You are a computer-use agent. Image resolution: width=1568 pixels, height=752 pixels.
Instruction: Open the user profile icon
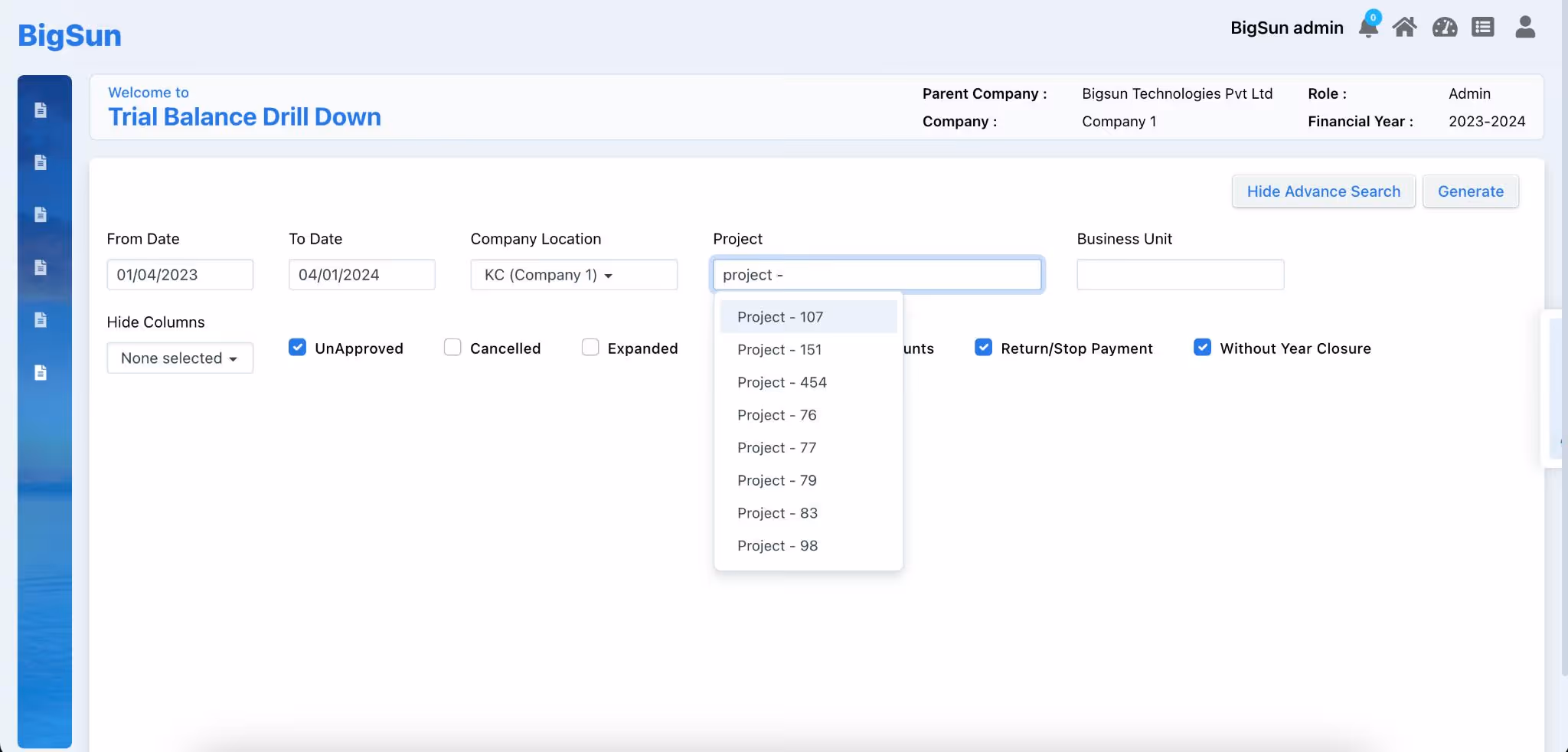click(1525, 27)
